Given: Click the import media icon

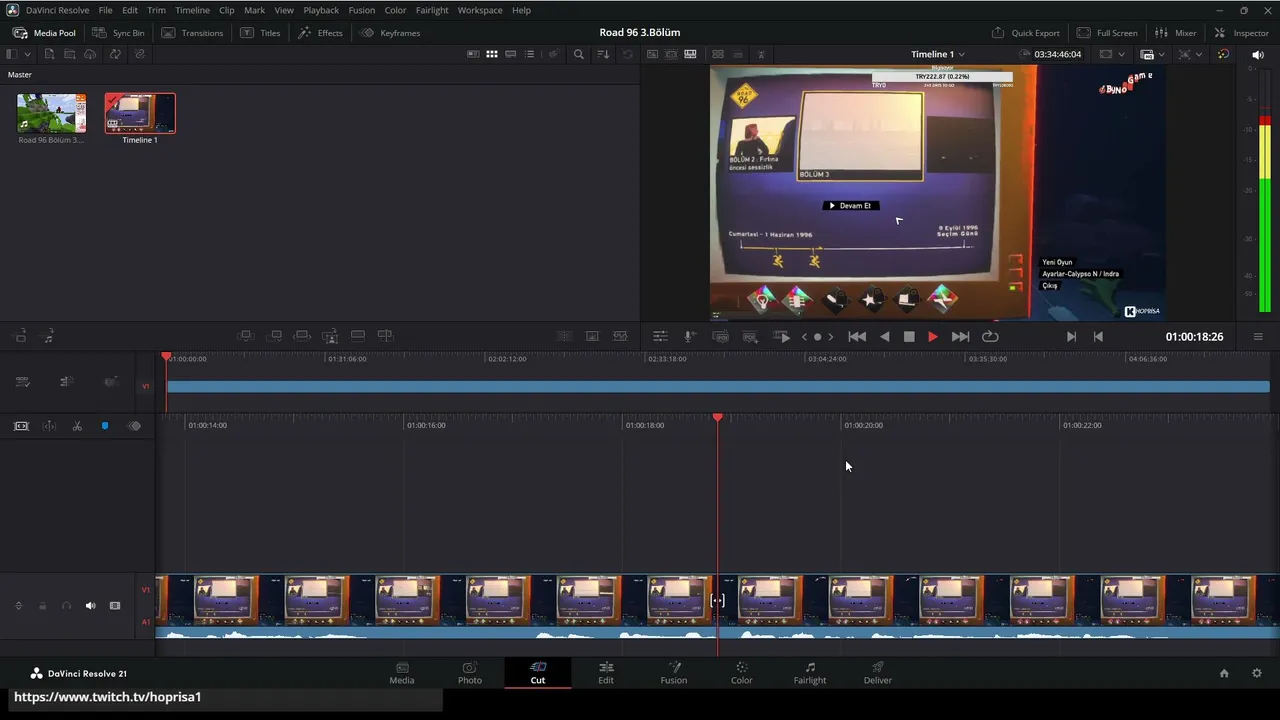Looking at the screenshot, I should coord(49,54).
